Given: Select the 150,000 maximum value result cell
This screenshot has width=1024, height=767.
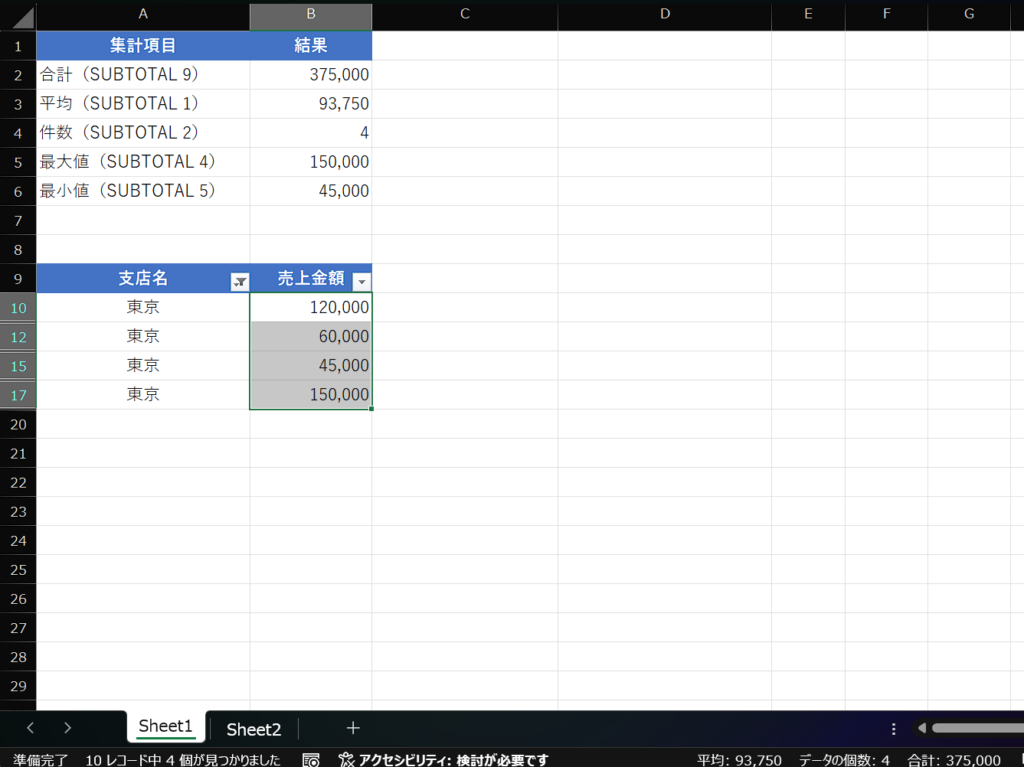Looking at the screenshot, I should [x=311, y=162].
